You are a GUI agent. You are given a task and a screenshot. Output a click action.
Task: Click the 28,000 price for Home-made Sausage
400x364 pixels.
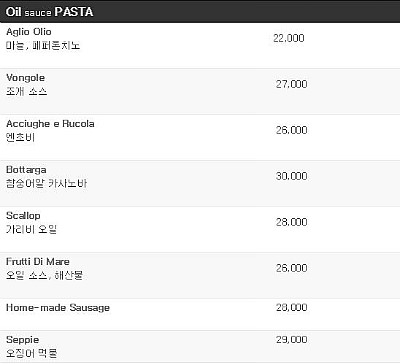291,307
